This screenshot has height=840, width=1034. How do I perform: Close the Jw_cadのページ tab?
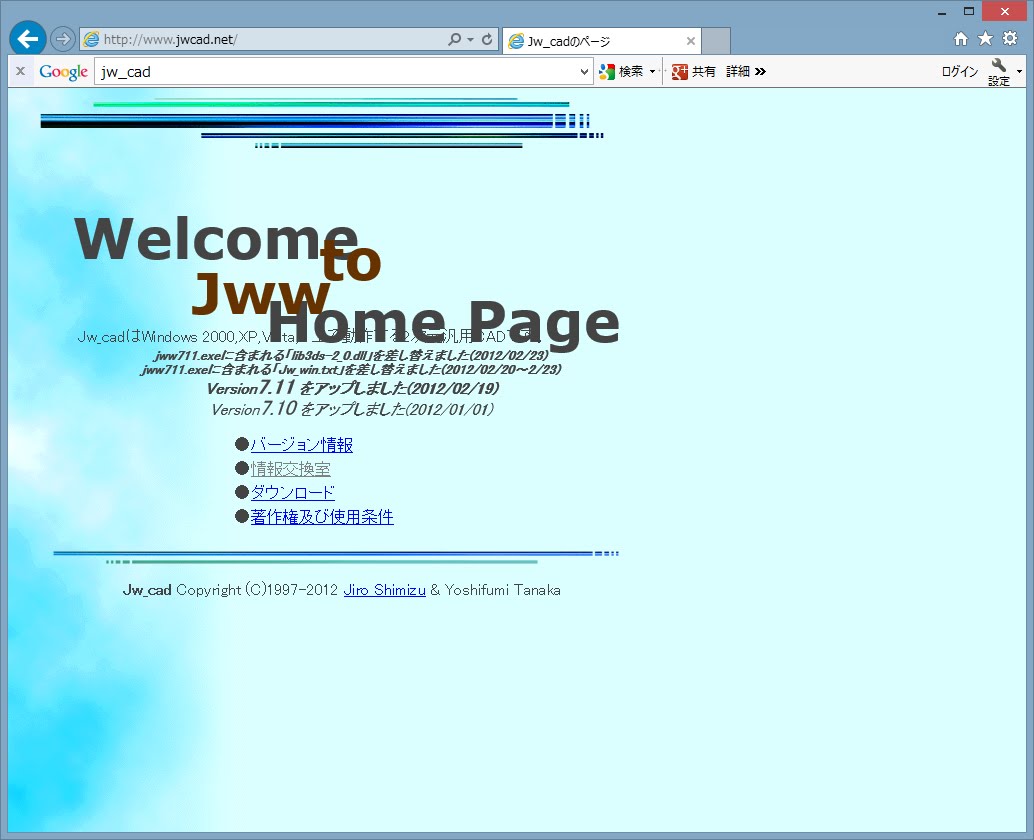(x=690, y=41)
